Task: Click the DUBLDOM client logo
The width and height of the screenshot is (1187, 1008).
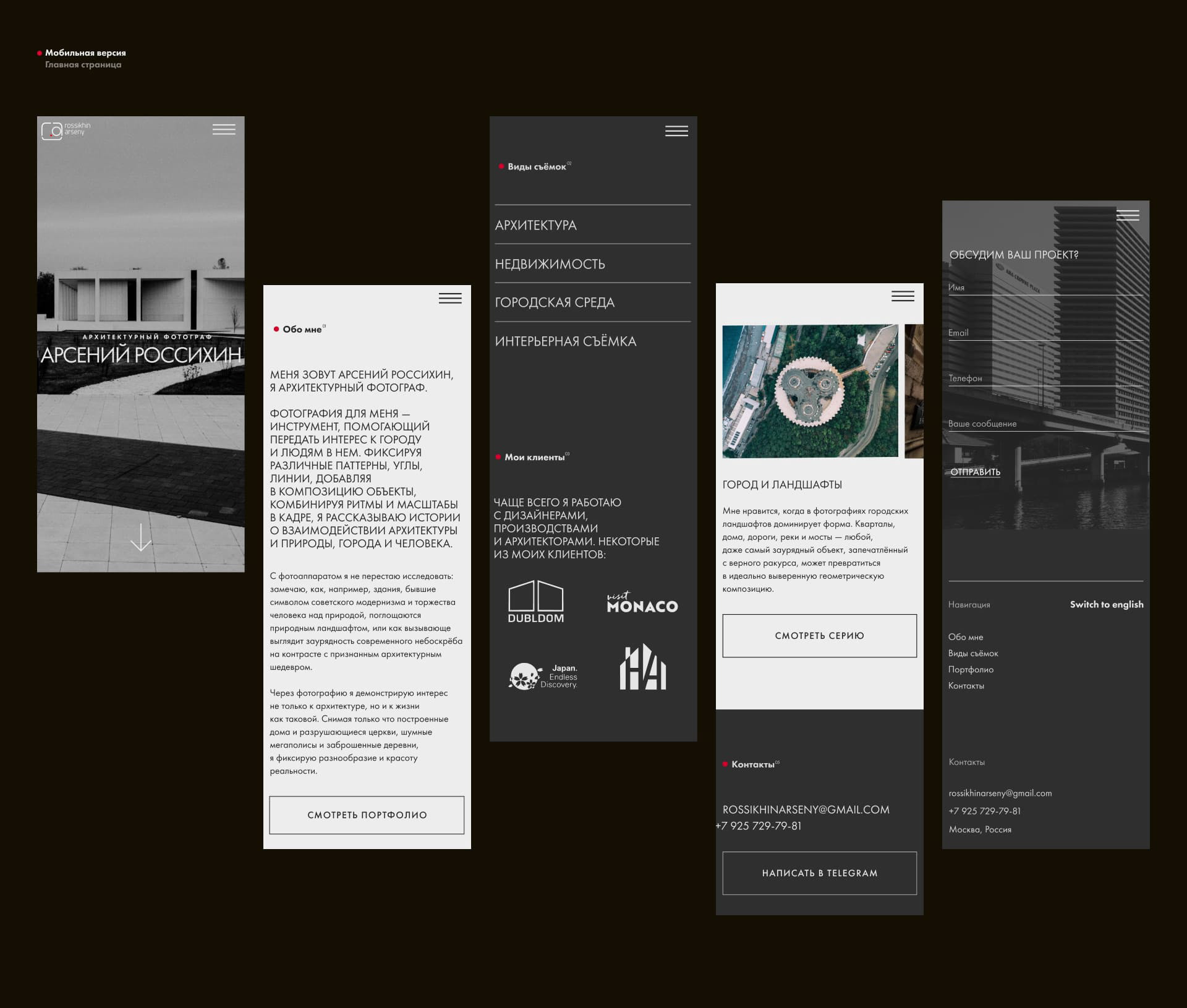Action: pyautogui.click(x=535, y=602)
